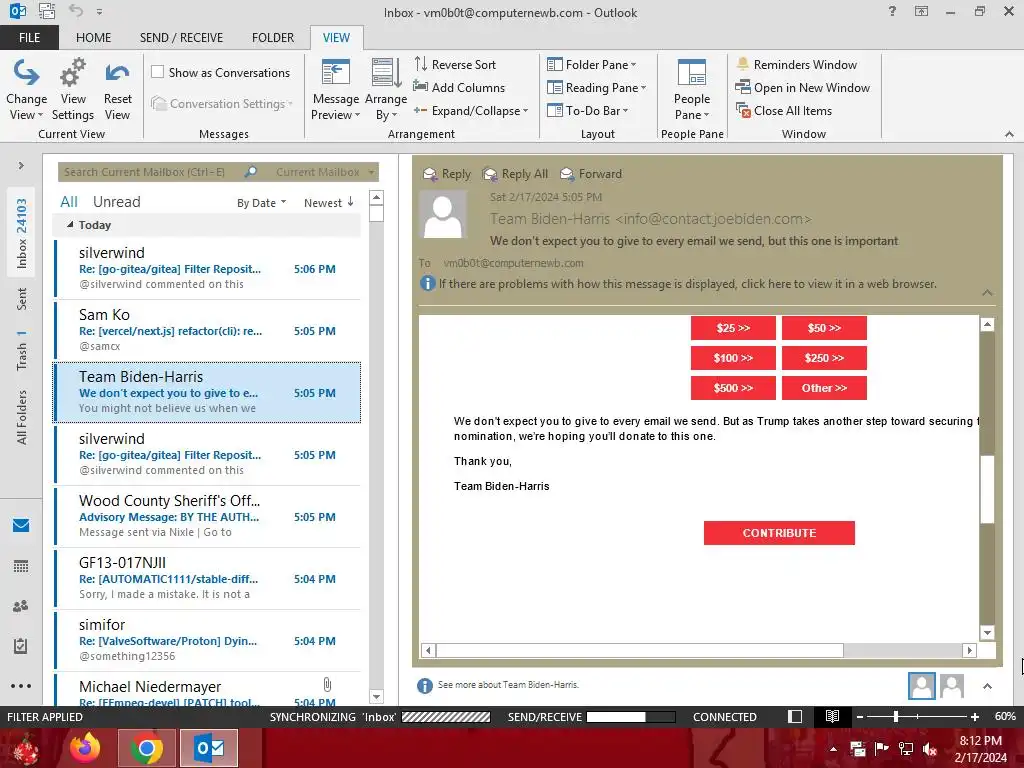Switch to the HOME tab
This screenshot has height=768, width=1024.
[x=93, y=37]
